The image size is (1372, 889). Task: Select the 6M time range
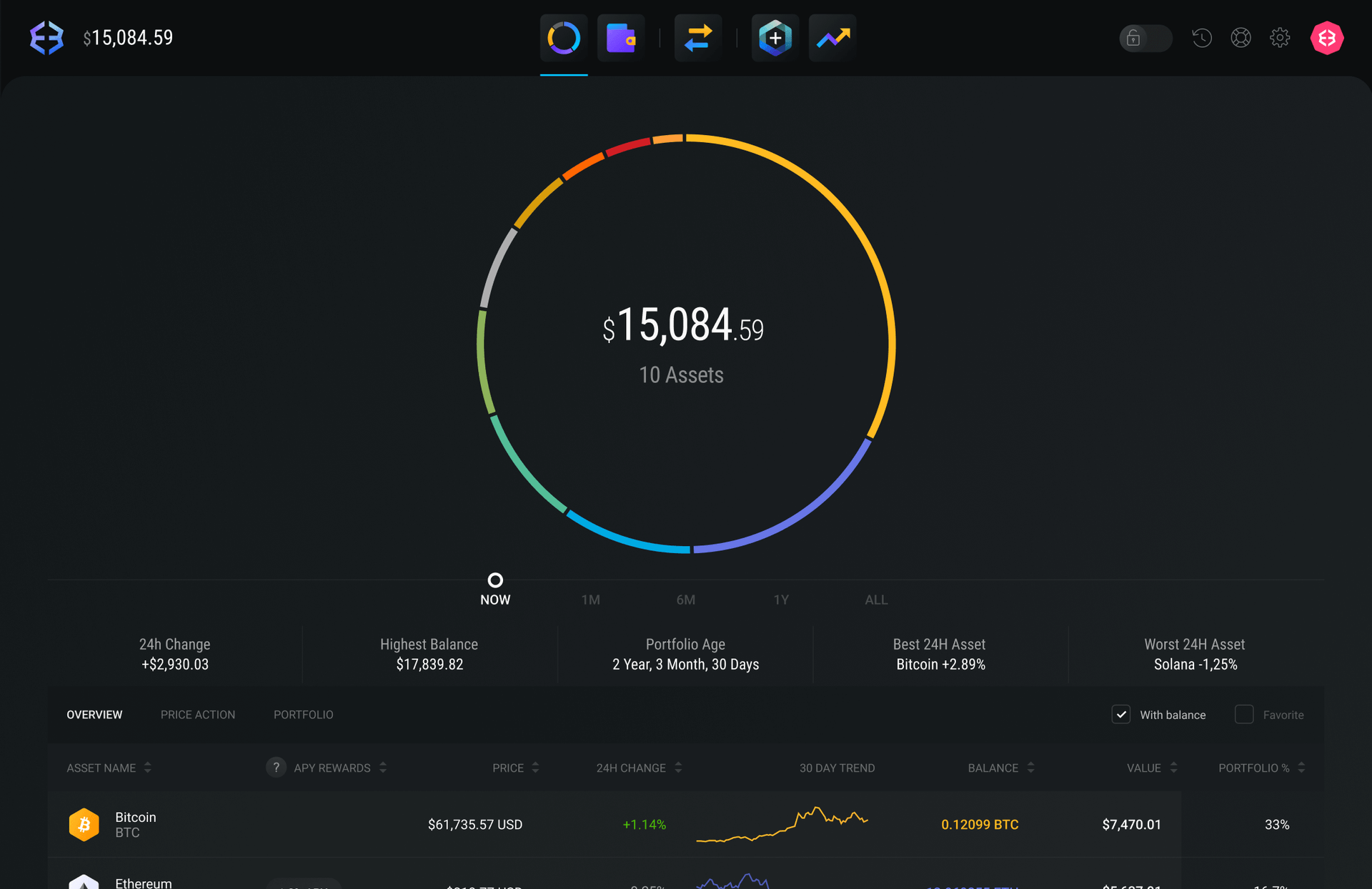tap(685, 600)
